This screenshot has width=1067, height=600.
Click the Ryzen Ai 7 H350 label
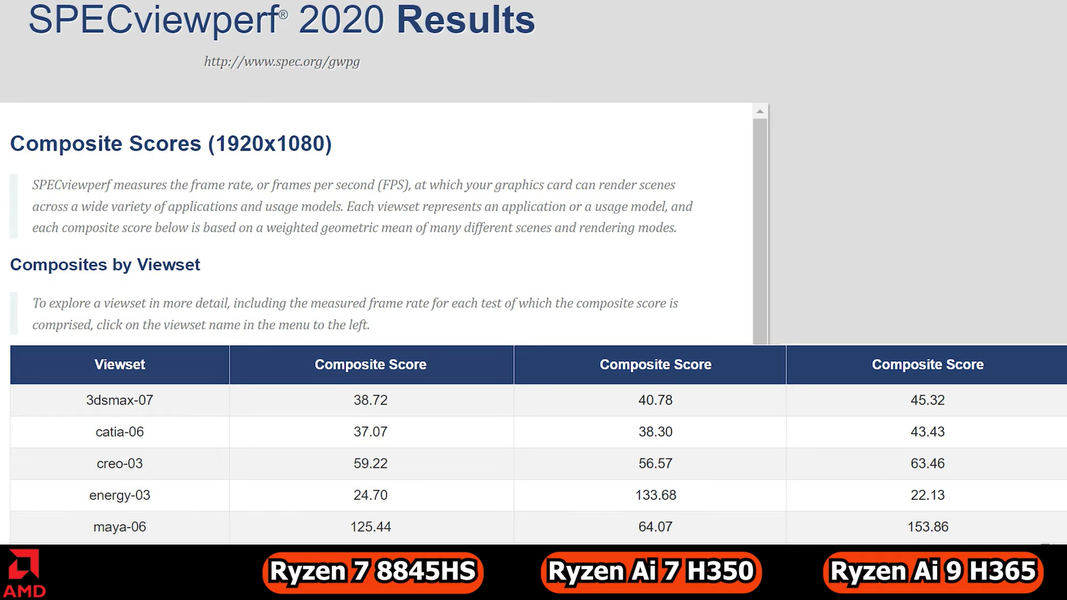tap(650, 572)
